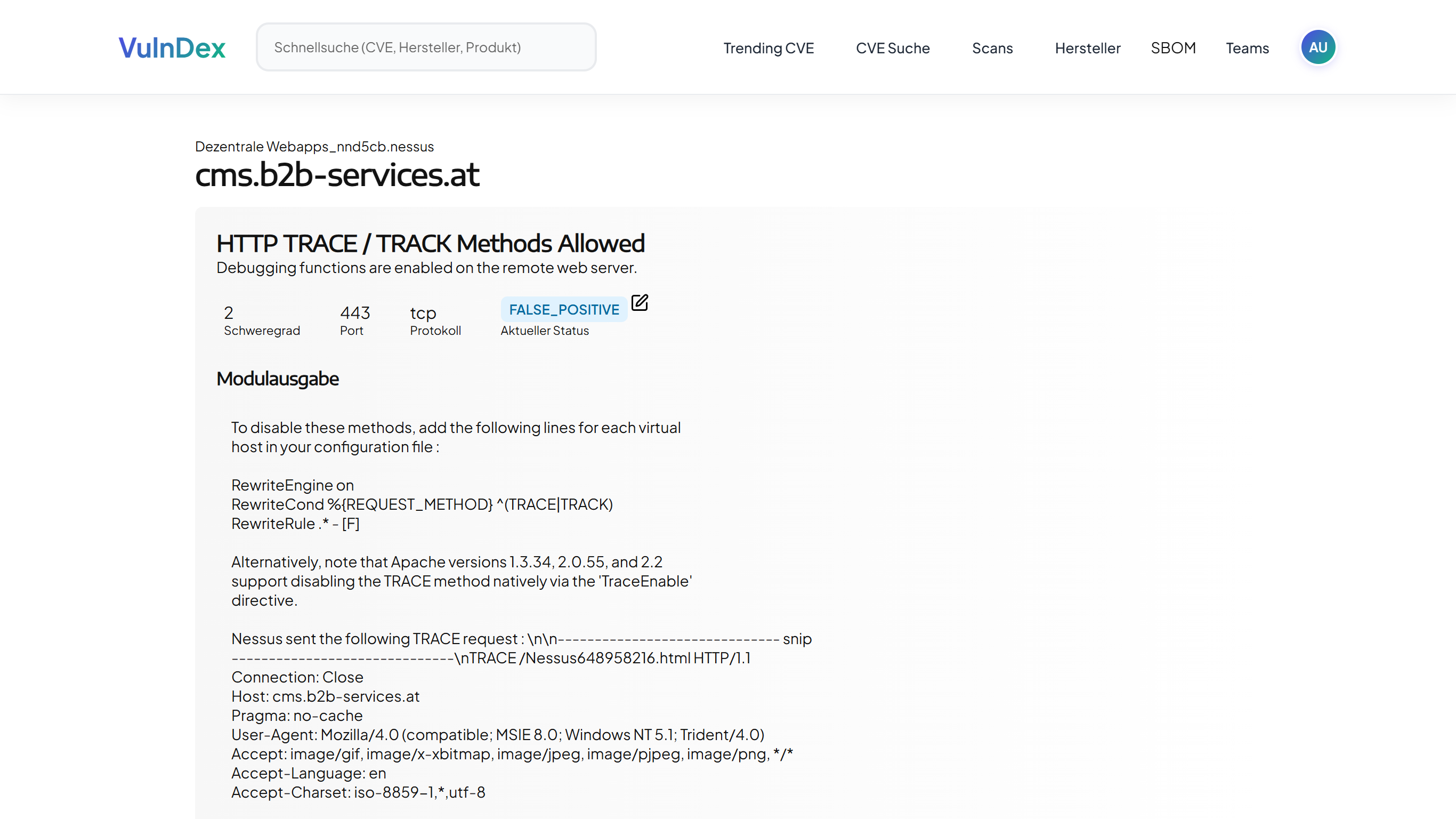Open the AU user avatar menu

(x=1317, y=47)
